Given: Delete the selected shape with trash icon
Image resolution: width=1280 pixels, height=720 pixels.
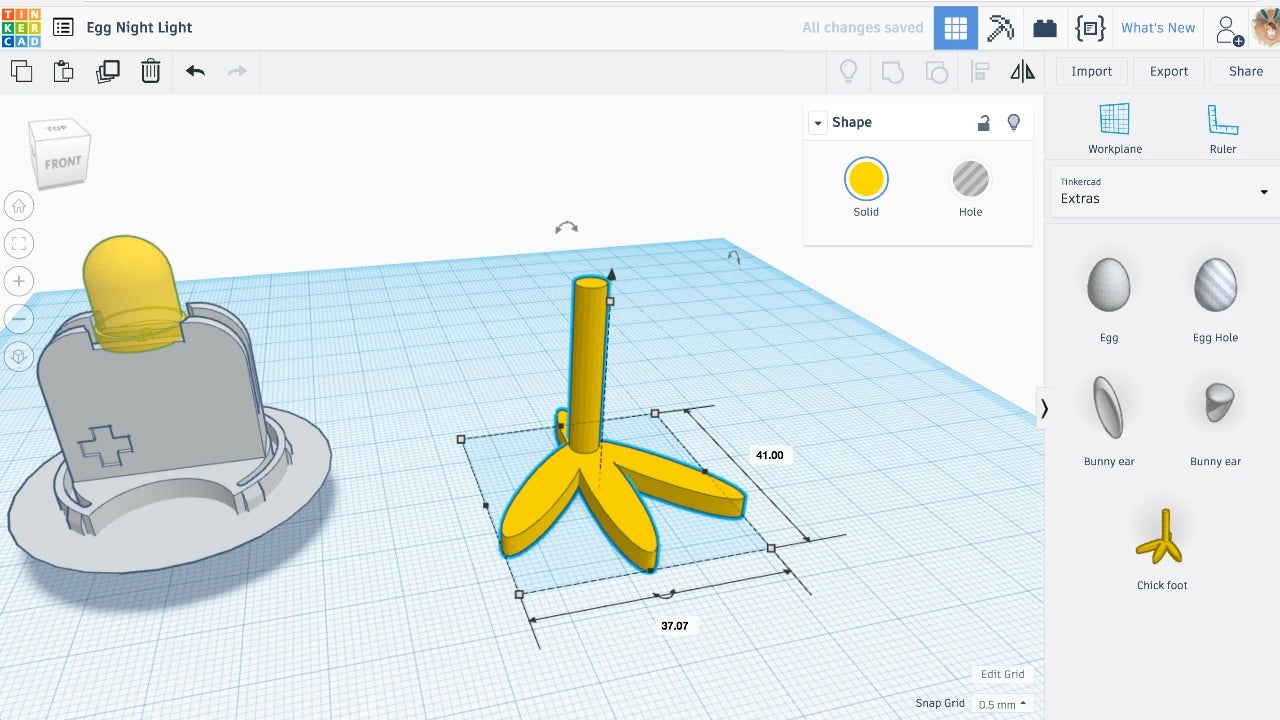Looking at the screenshot, I should pyautogui.click(x=150, y=71).
